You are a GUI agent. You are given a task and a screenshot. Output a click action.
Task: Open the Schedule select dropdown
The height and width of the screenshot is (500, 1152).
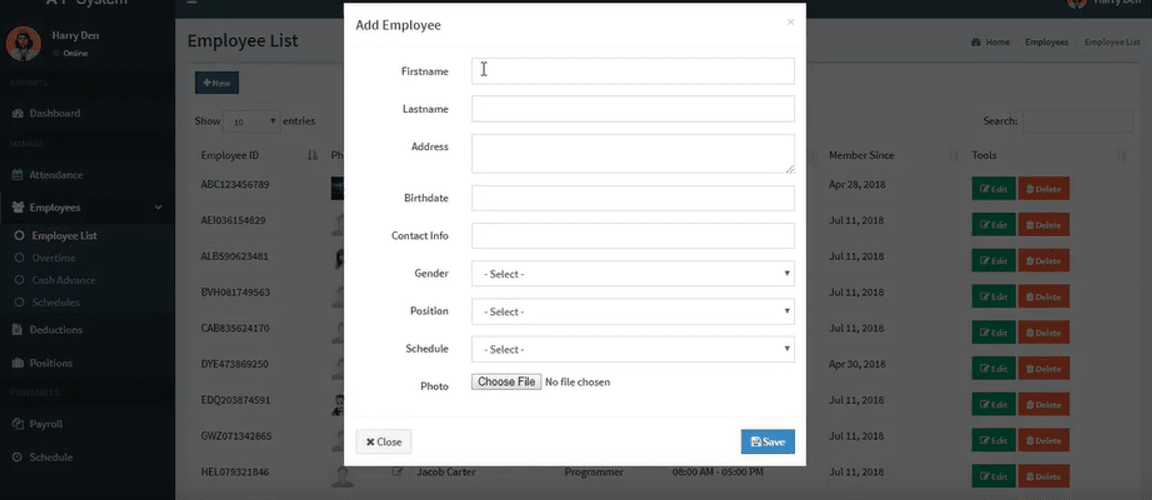click(633, 349)
